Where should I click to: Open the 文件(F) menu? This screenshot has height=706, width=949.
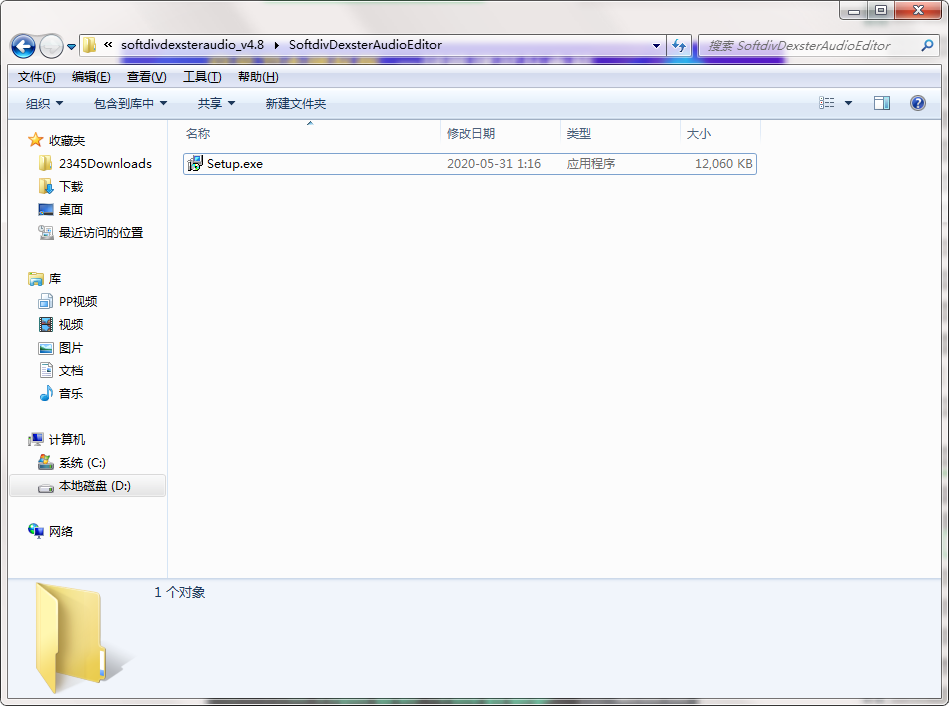coord(36,77)
